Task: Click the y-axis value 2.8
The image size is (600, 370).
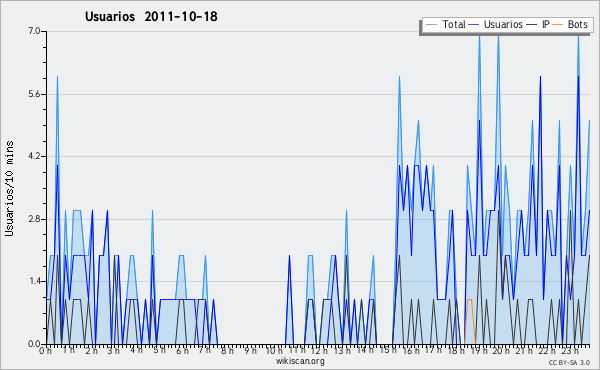Action: point(34,219)
